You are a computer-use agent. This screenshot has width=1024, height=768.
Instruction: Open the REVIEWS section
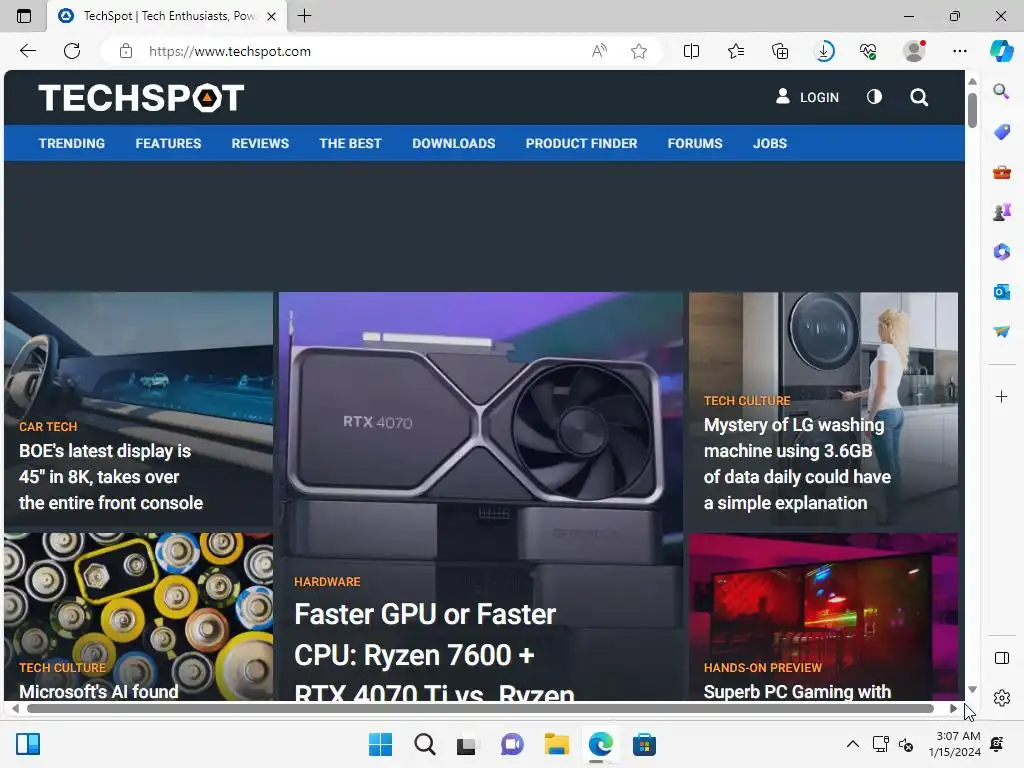pos(260,143)
